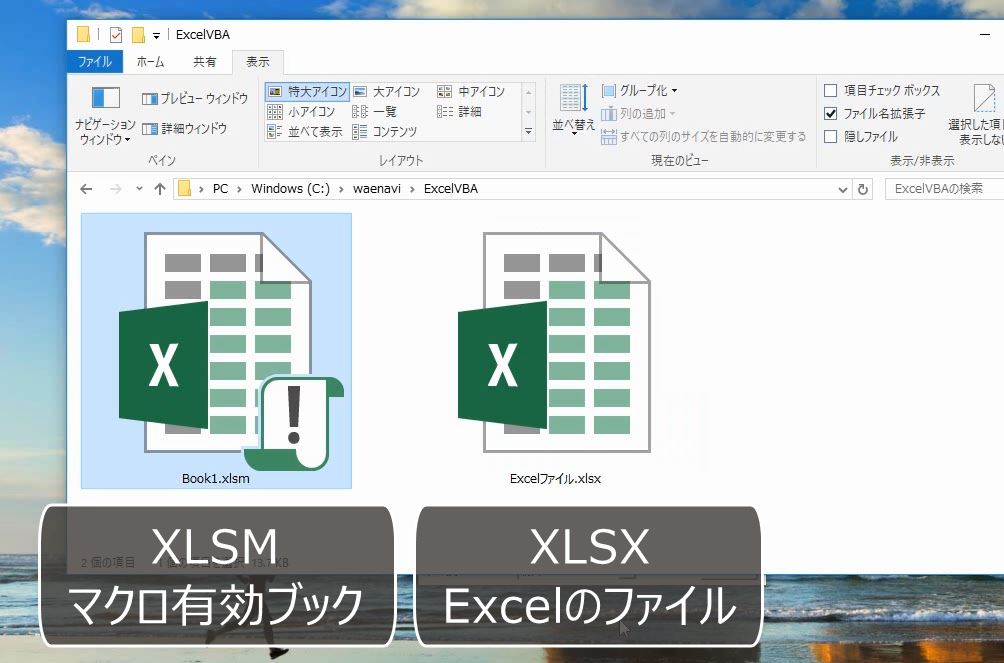Go up one folder level

coord(160,189)
